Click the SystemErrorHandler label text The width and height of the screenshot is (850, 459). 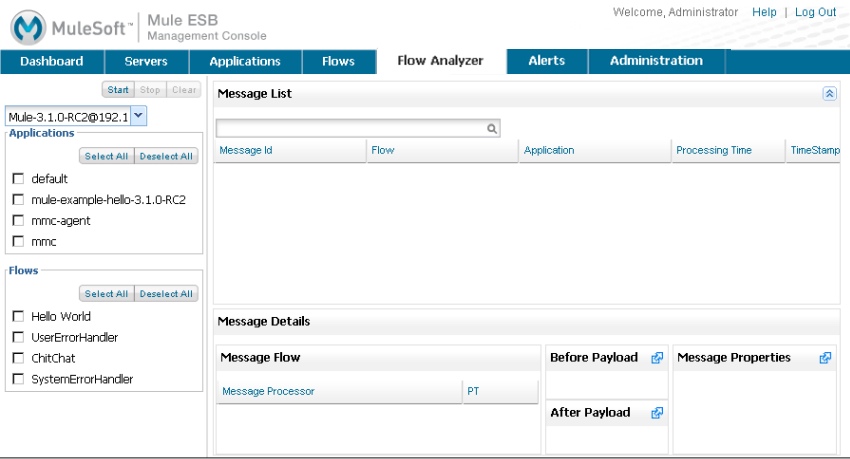(82, 379)
